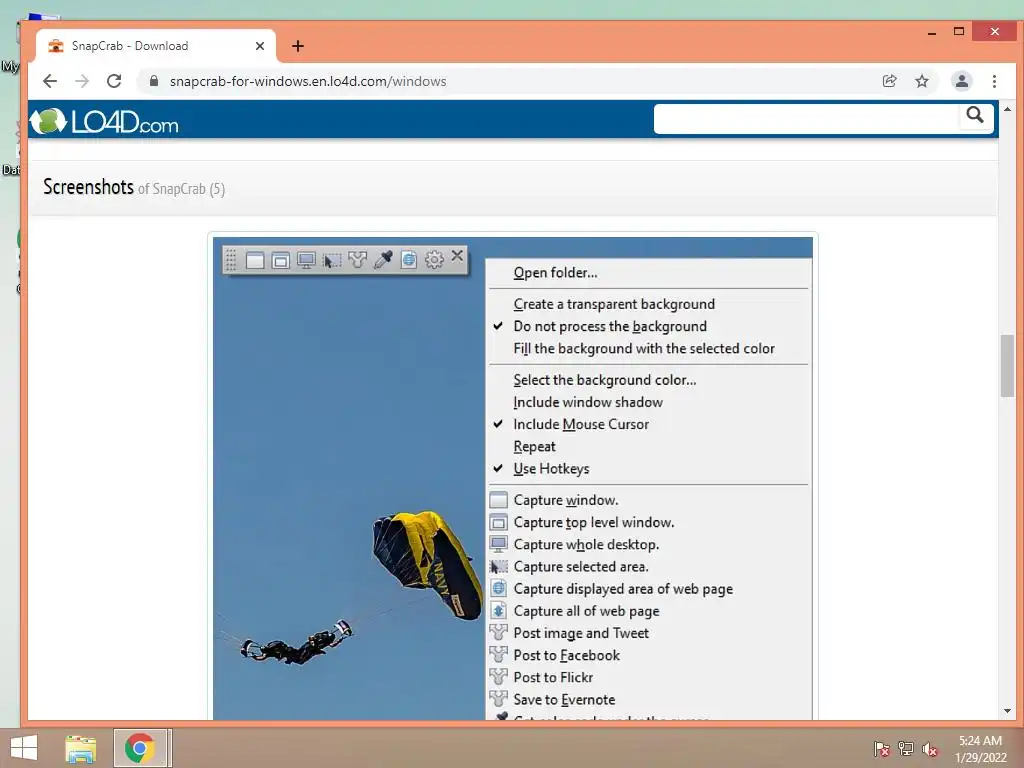Click the Chrome forward arrow
The width and height of the screenshot is (1024, 768).
tap(82, 81)
